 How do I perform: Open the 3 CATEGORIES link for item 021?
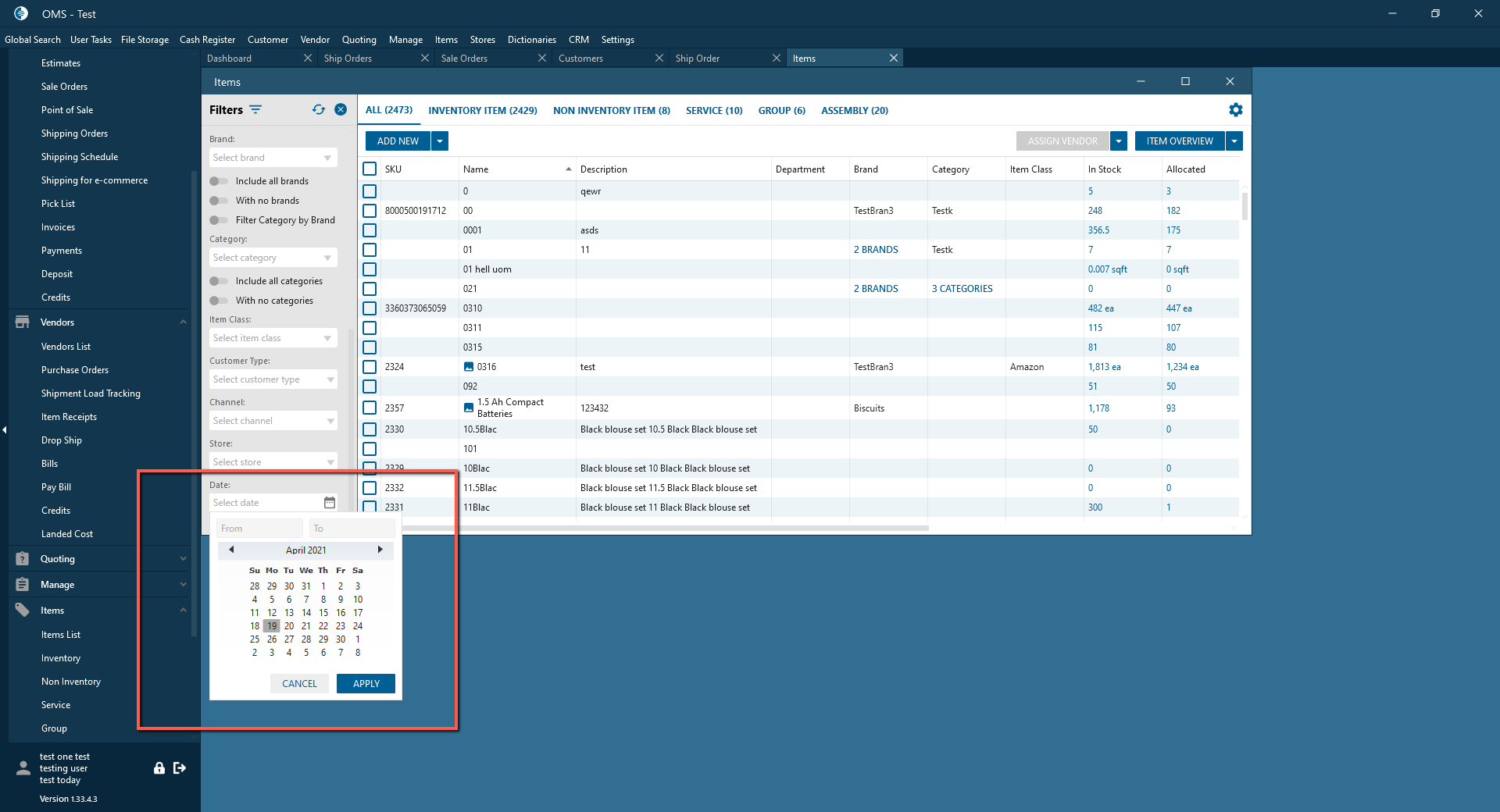(962, 289)
